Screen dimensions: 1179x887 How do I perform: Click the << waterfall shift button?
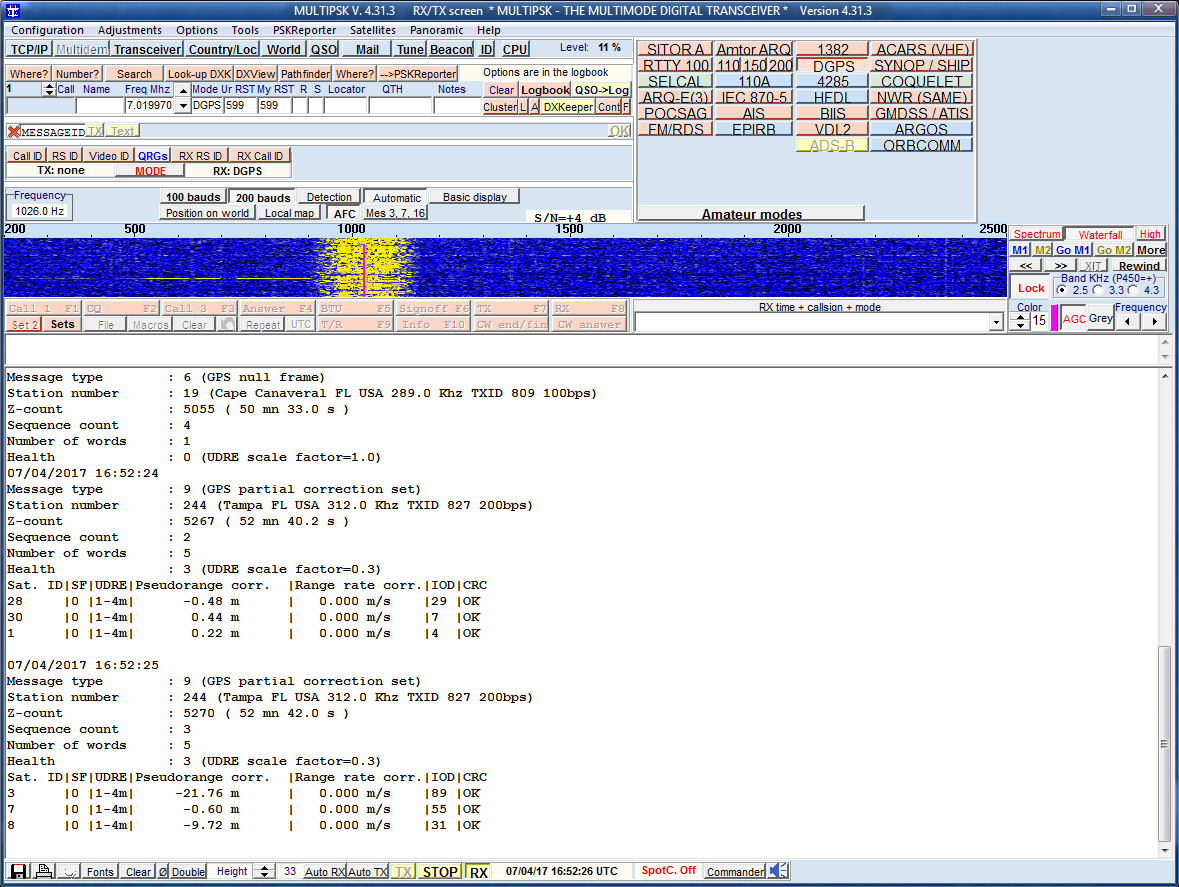1026,265
